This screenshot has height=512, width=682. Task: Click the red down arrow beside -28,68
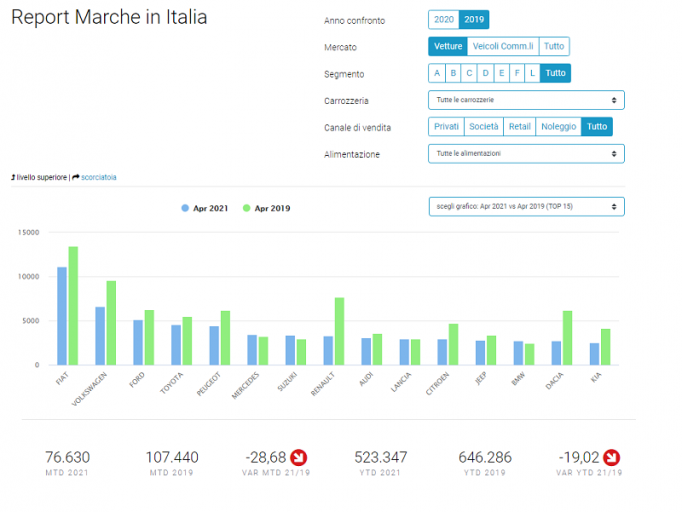click(x=299, y=457)
